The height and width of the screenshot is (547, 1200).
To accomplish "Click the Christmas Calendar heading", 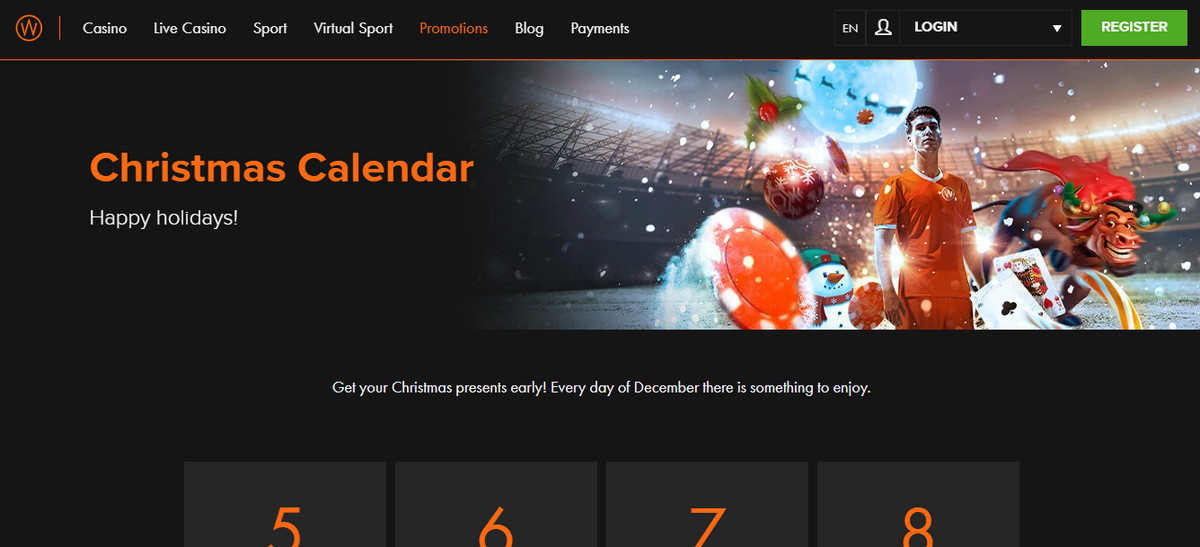I will pyautogui.click(x=281, y=167).
